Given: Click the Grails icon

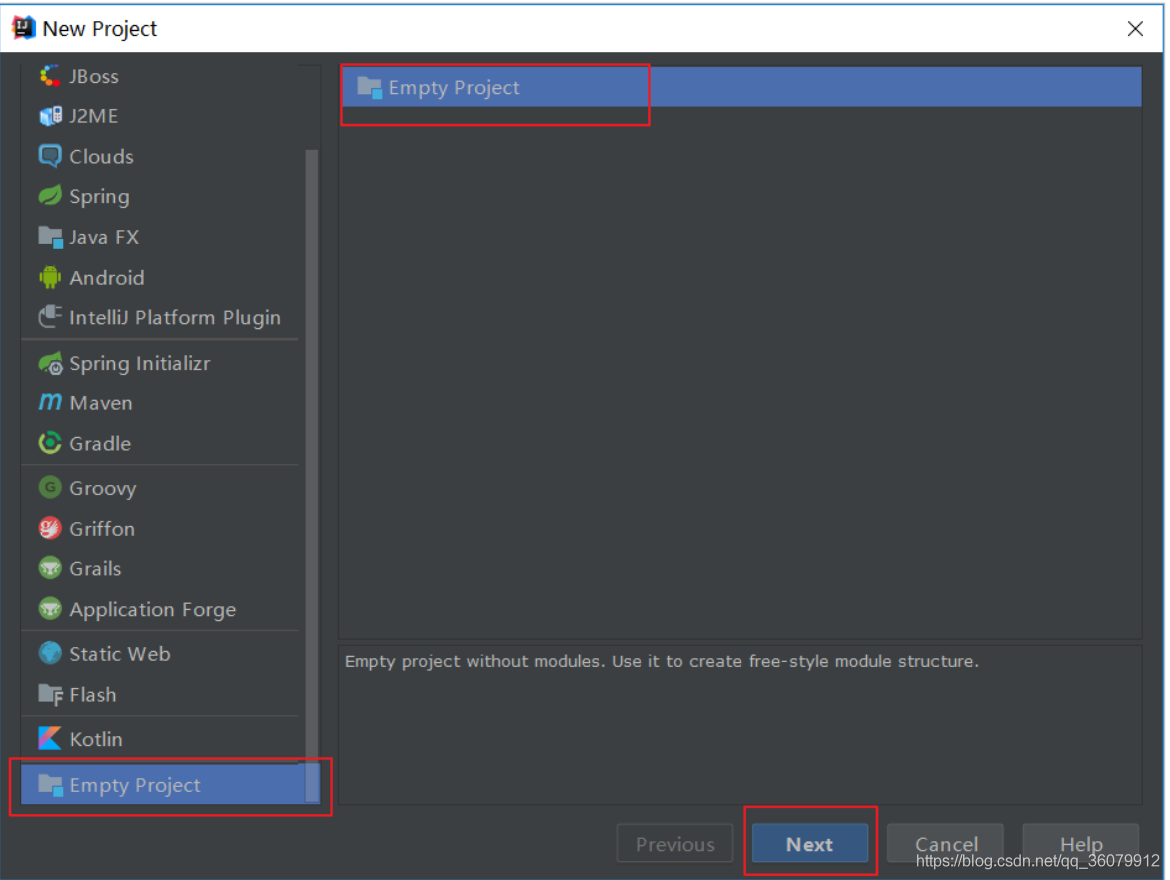Looking at the screenshot, I should (x=50, y=568).
